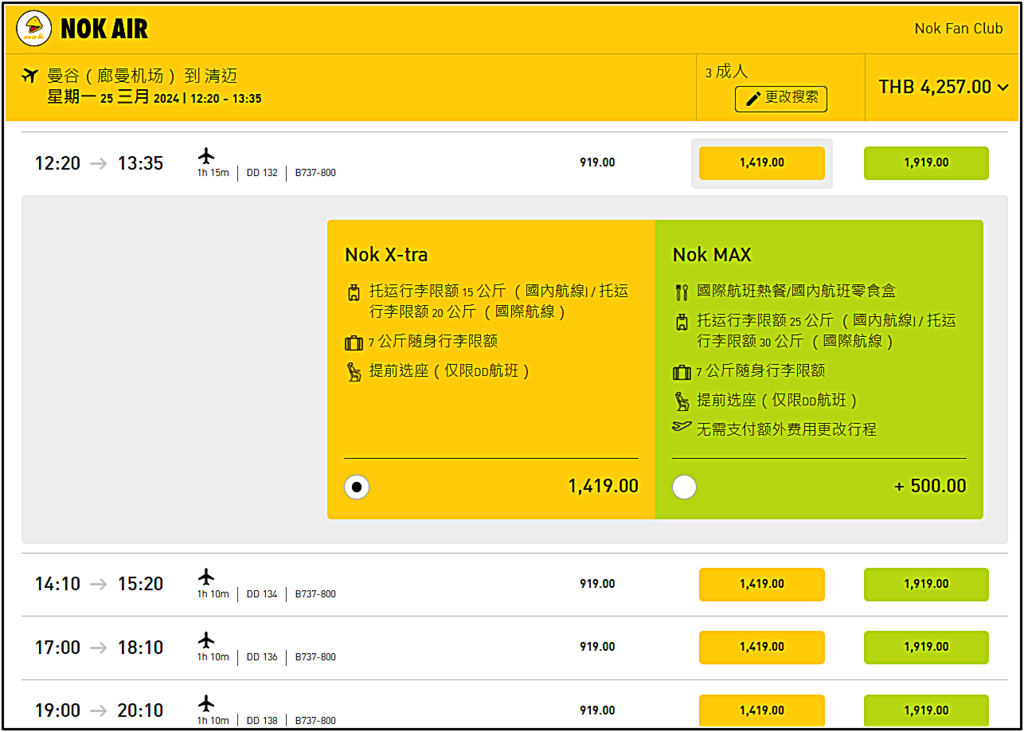Select 1,919.00 fare for 14:10 flight
The width and height of the screenshot is (1024, 732).
[926, 584]
